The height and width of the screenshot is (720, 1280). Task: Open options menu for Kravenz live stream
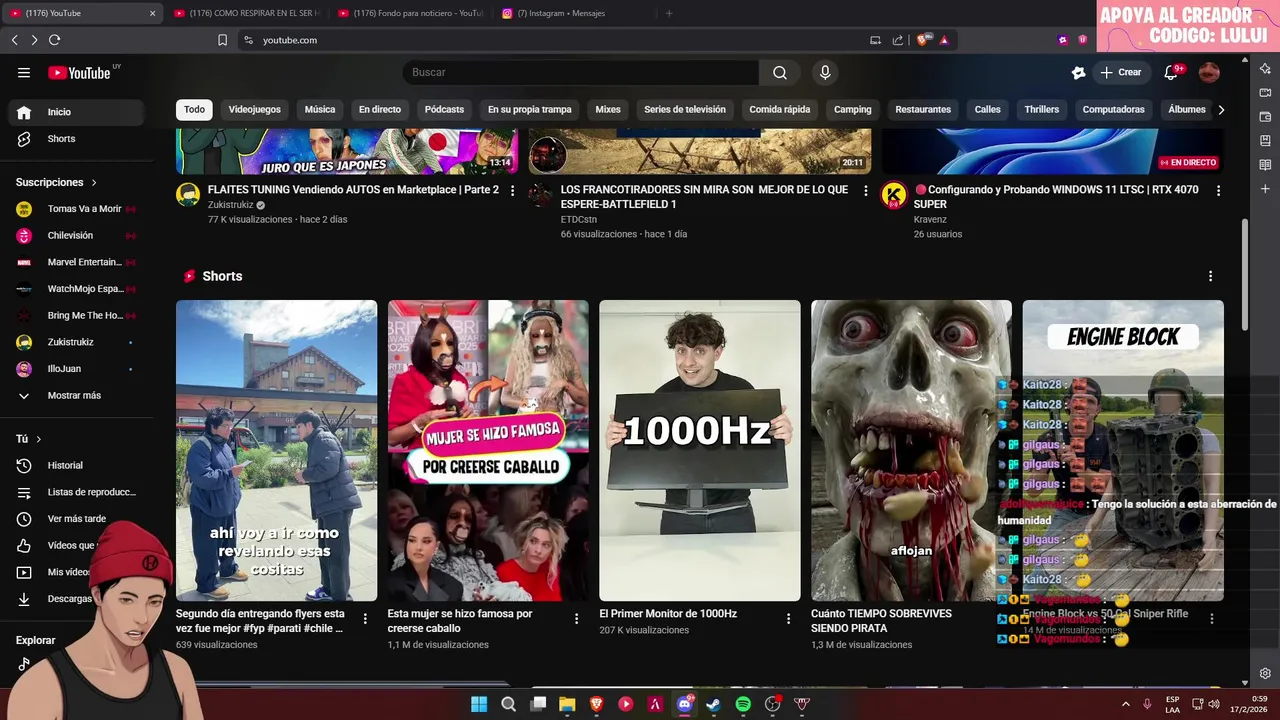1218,190
